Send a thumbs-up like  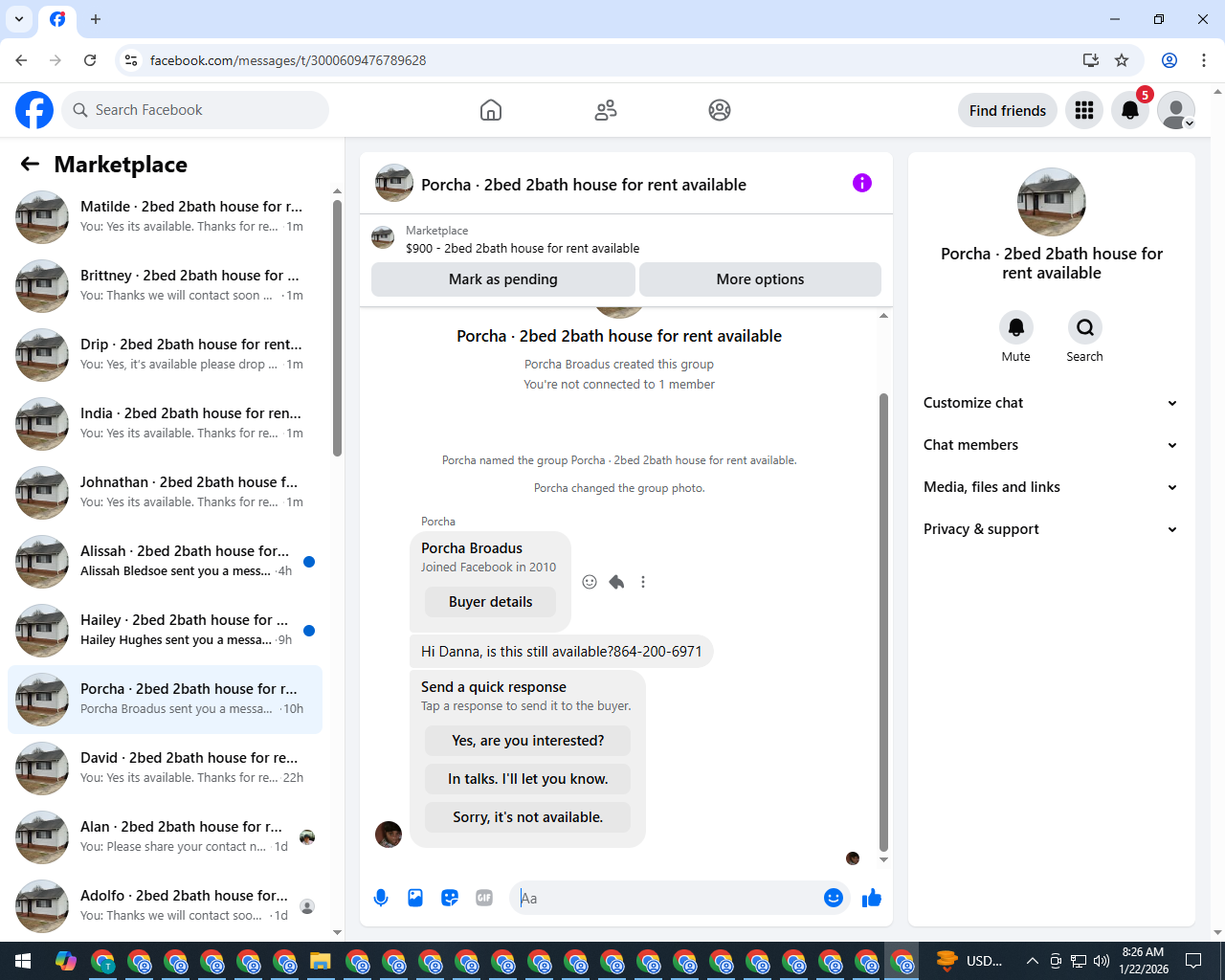pyautogui.click(x=872, y=898)
